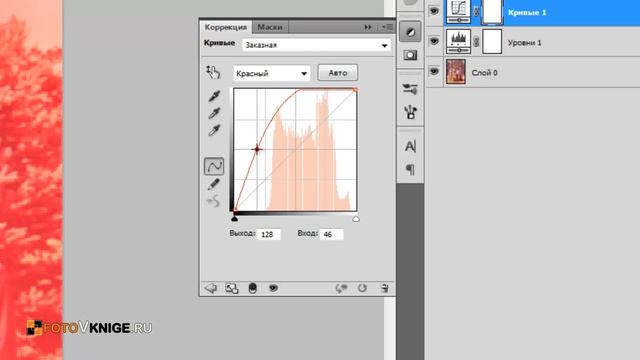Select the Уровни 1 levels thumbnail
The image size is (640, 360).
(458, 42)
